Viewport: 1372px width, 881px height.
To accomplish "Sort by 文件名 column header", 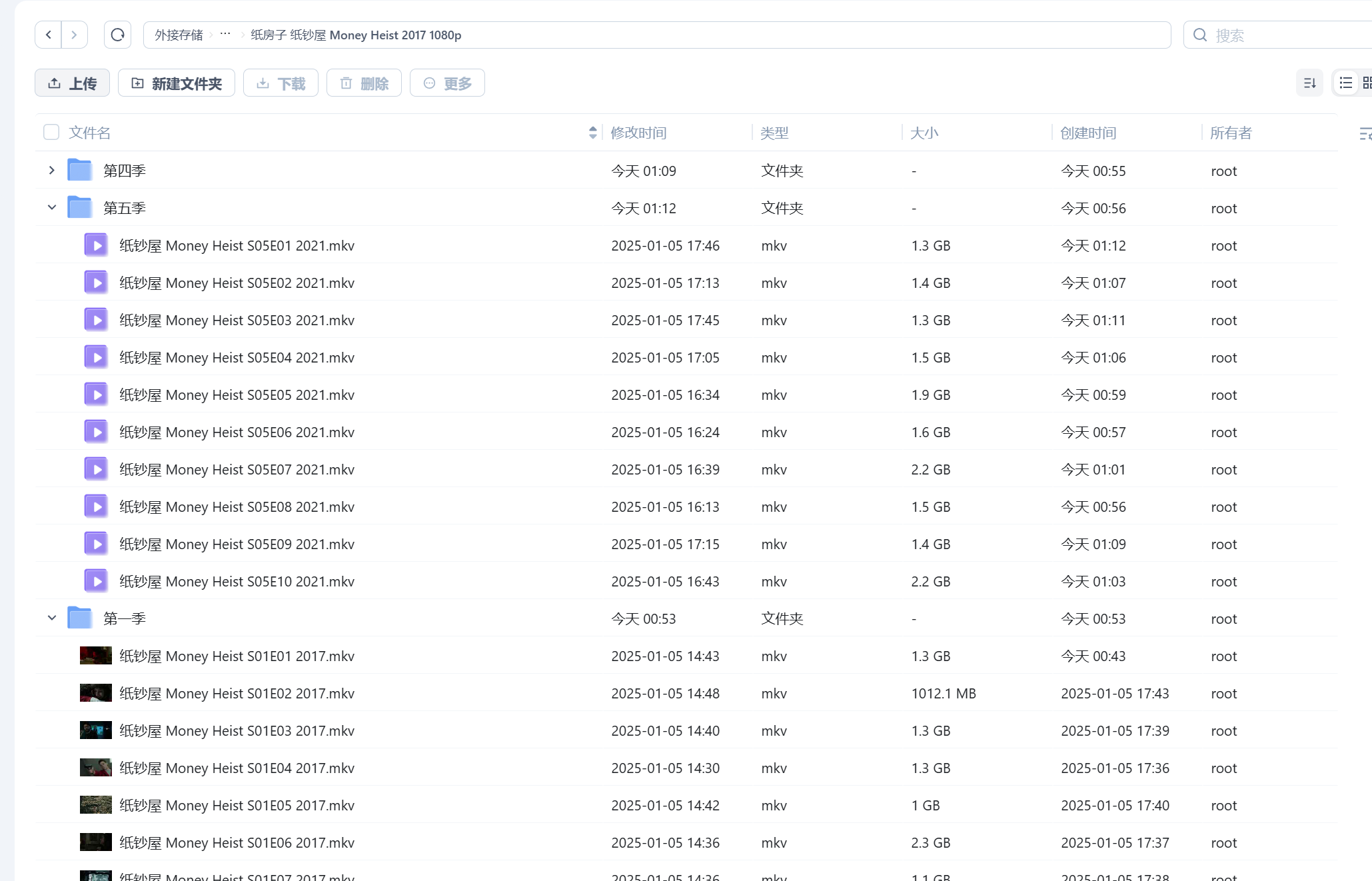I will pyautogui.click(x=89, y=133).
